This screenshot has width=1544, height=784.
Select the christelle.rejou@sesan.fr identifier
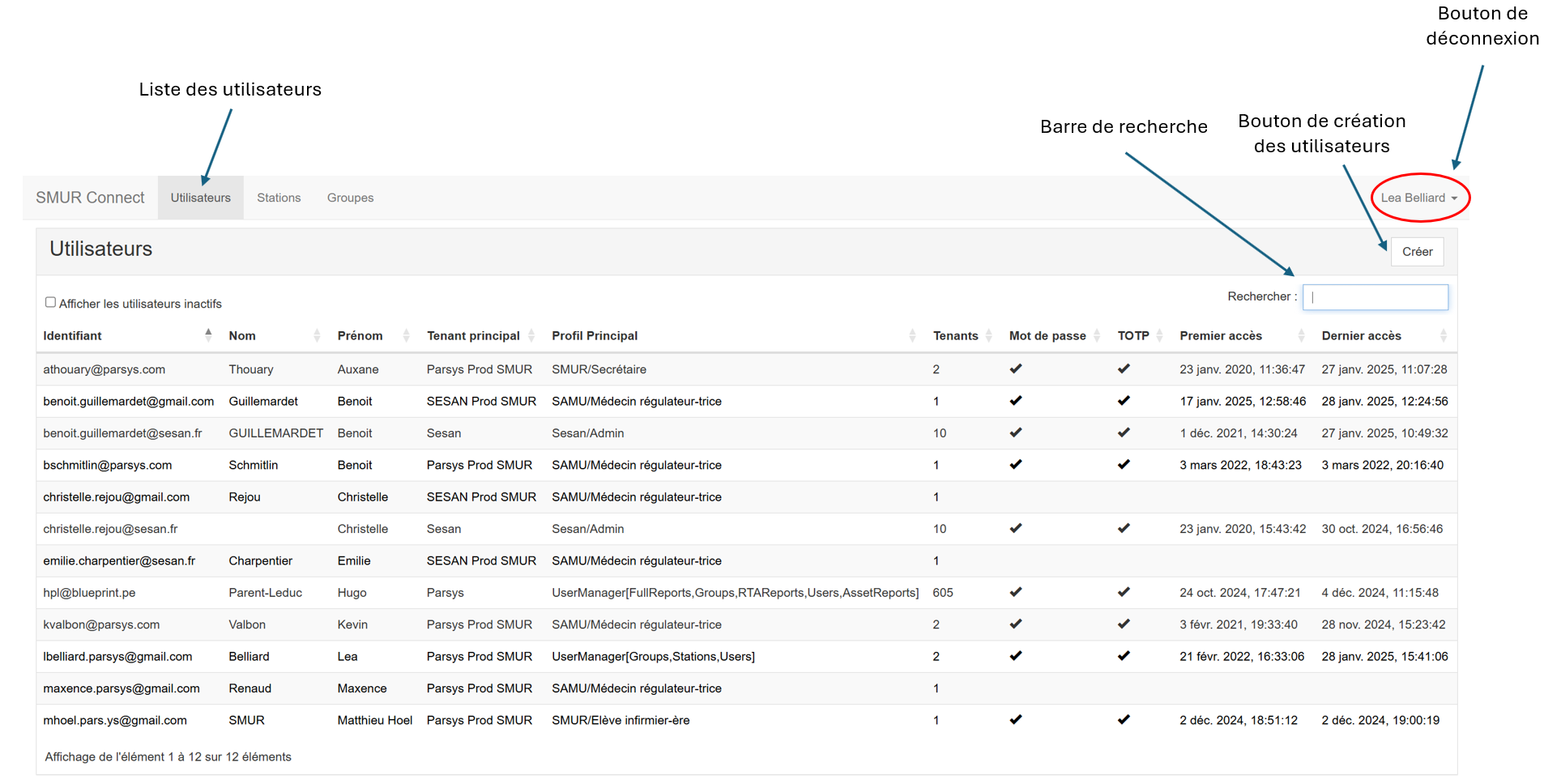pos(111,529)
